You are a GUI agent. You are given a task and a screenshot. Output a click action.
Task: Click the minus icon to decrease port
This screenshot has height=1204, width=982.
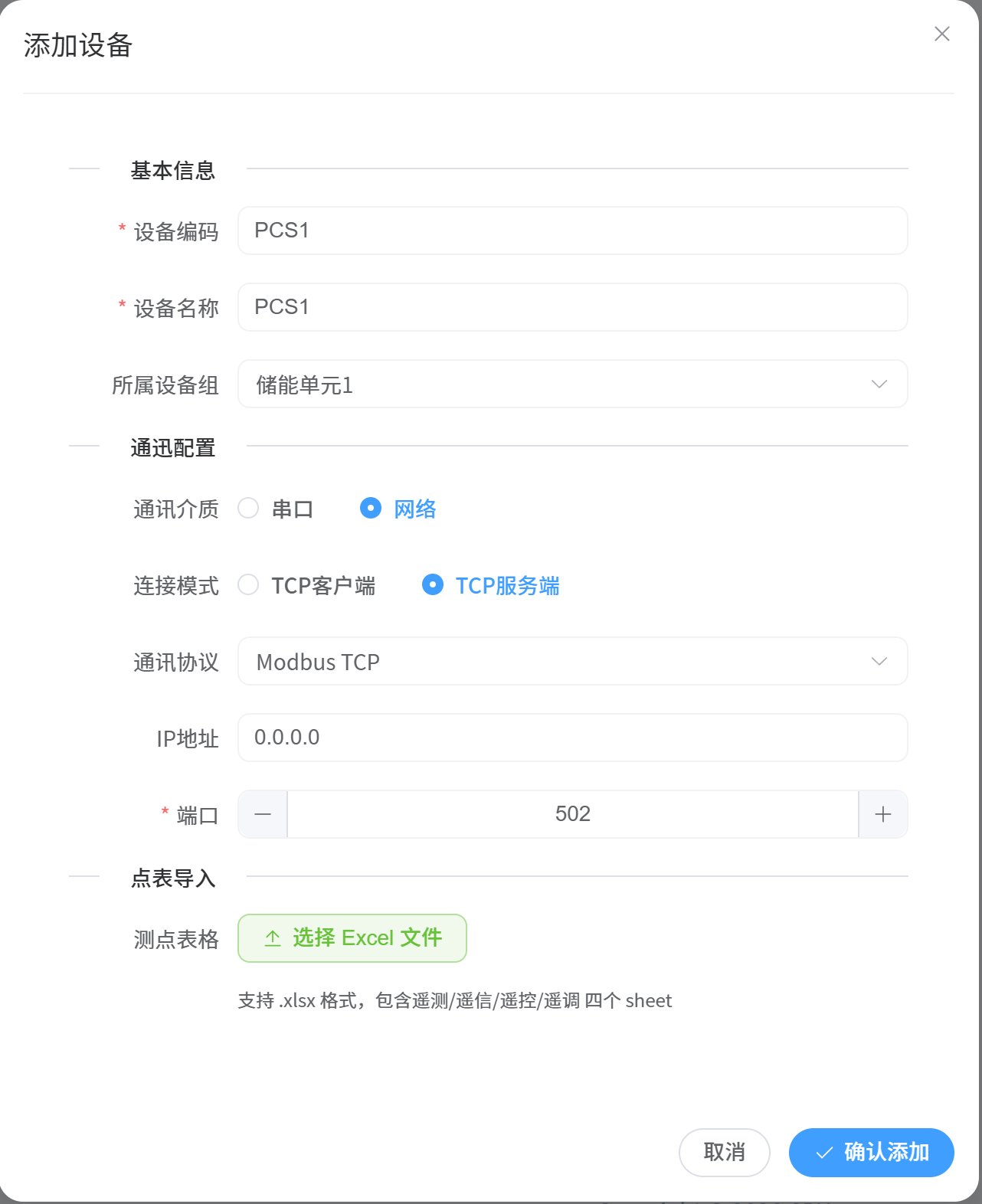pyautogui.click(x=263, y=814)
